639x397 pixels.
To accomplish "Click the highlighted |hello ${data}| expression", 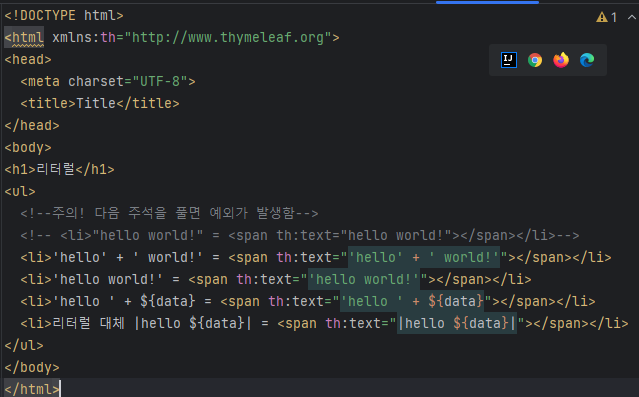I will (x=457, y=324).
